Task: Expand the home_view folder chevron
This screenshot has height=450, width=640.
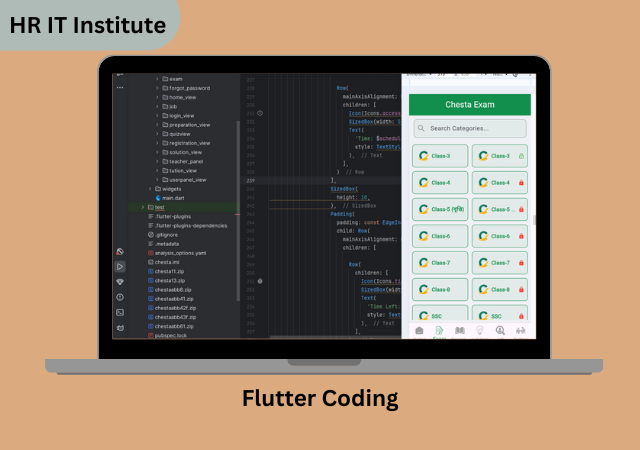Action: (157, 97)
